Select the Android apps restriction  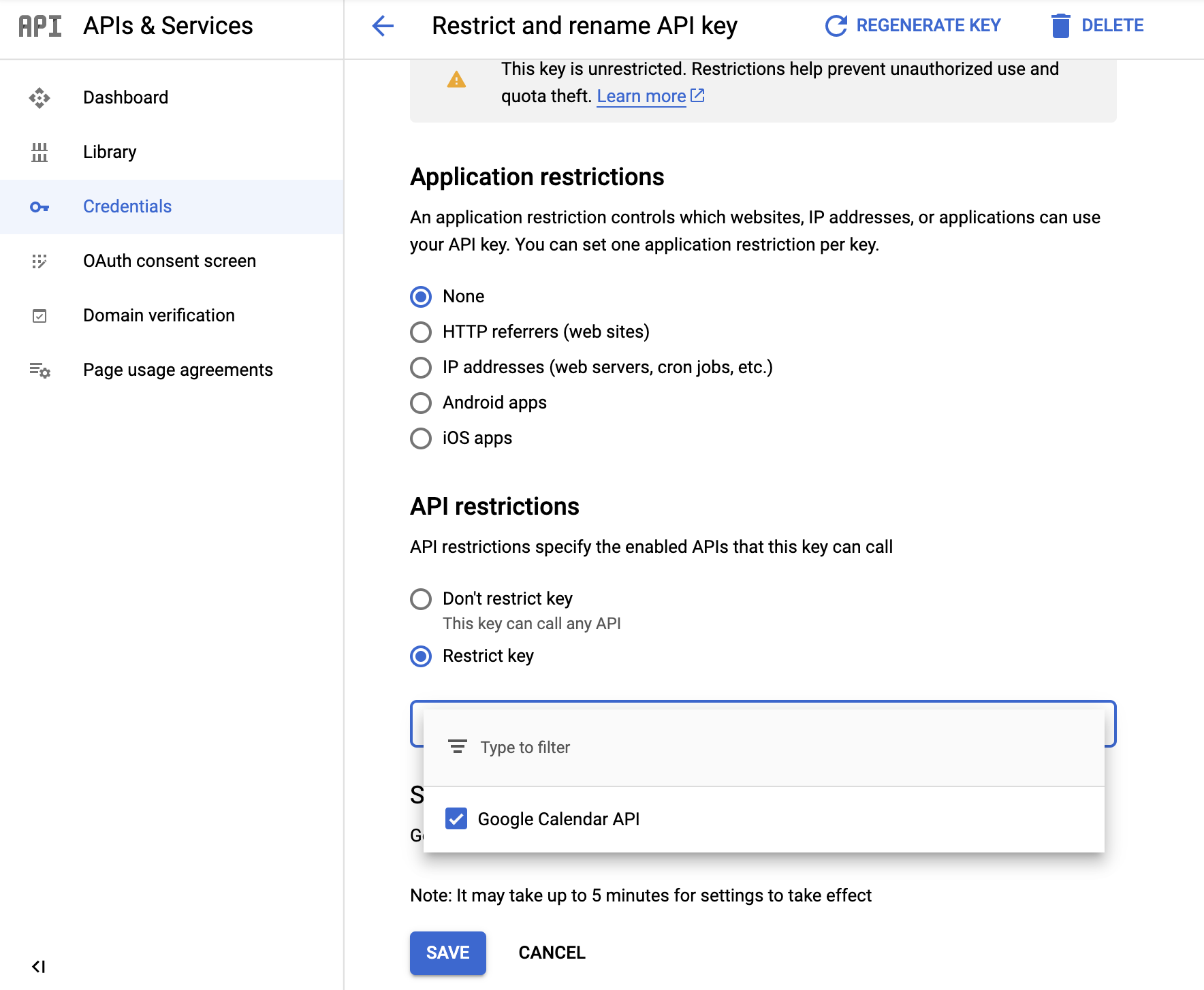(x=421, y=403)
